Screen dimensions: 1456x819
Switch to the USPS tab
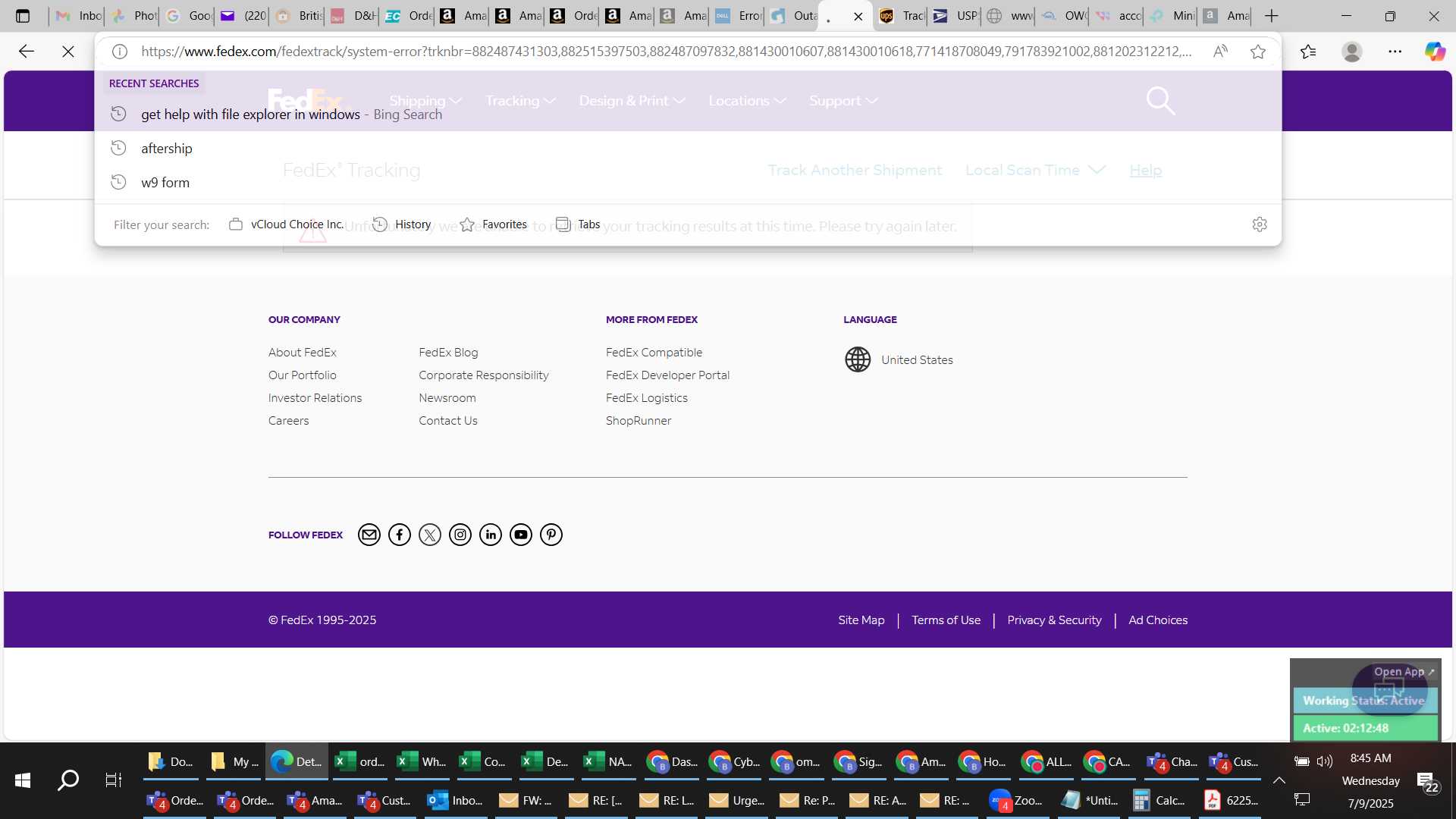coord(955,16)
